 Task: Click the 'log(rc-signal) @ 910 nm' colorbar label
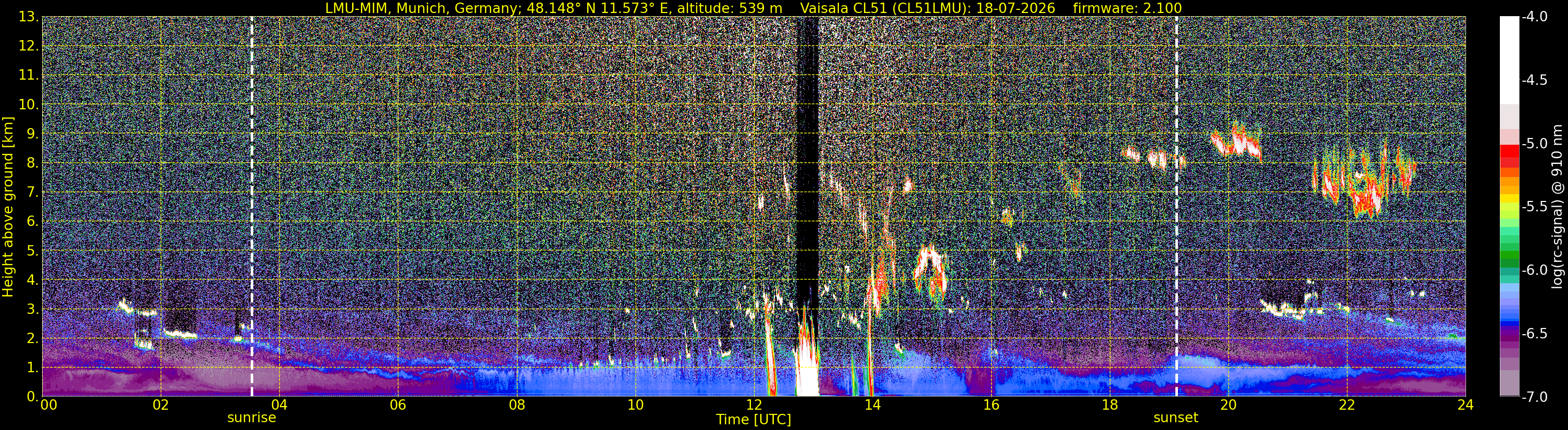pos(1558,207)
